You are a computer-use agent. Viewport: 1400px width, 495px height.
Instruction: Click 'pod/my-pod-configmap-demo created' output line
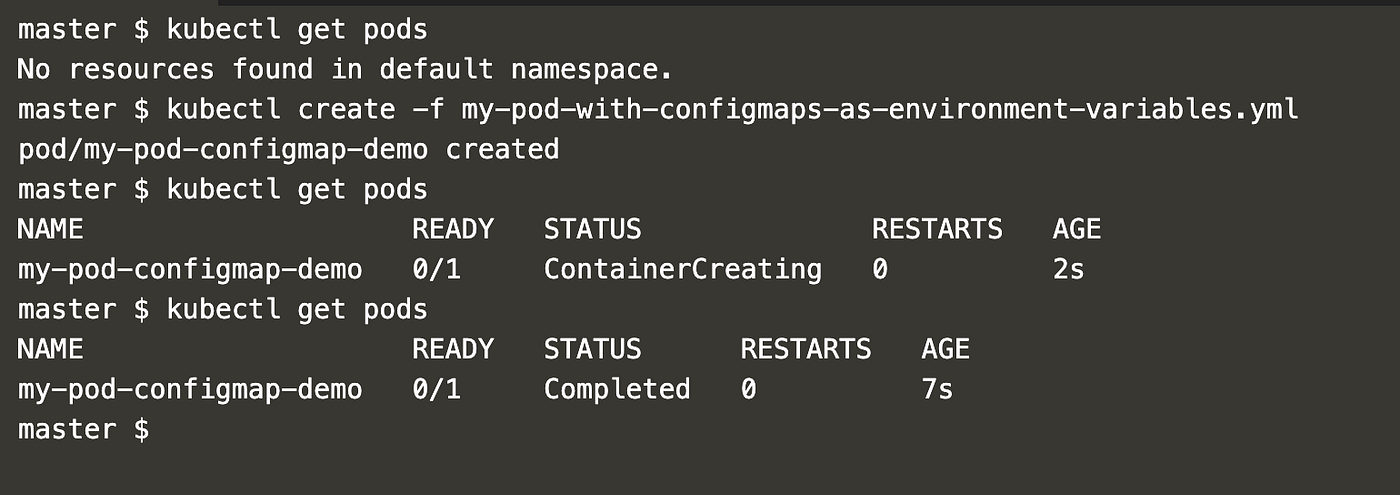[x=288, y=149]
